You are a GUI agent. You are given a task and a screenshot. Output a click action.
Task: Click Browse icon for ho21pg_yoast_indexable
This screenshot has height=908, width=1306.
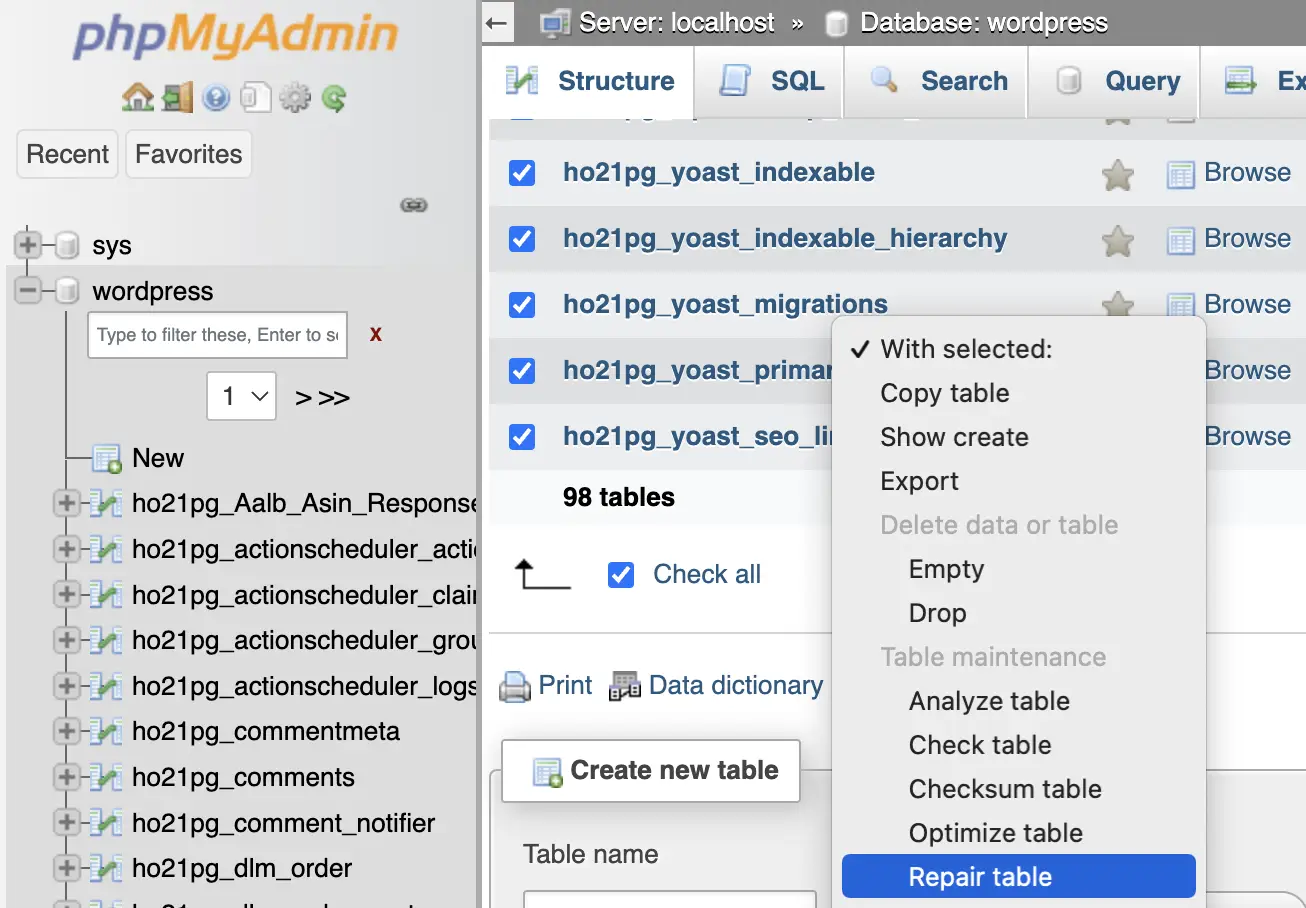tap(1181, 175)
